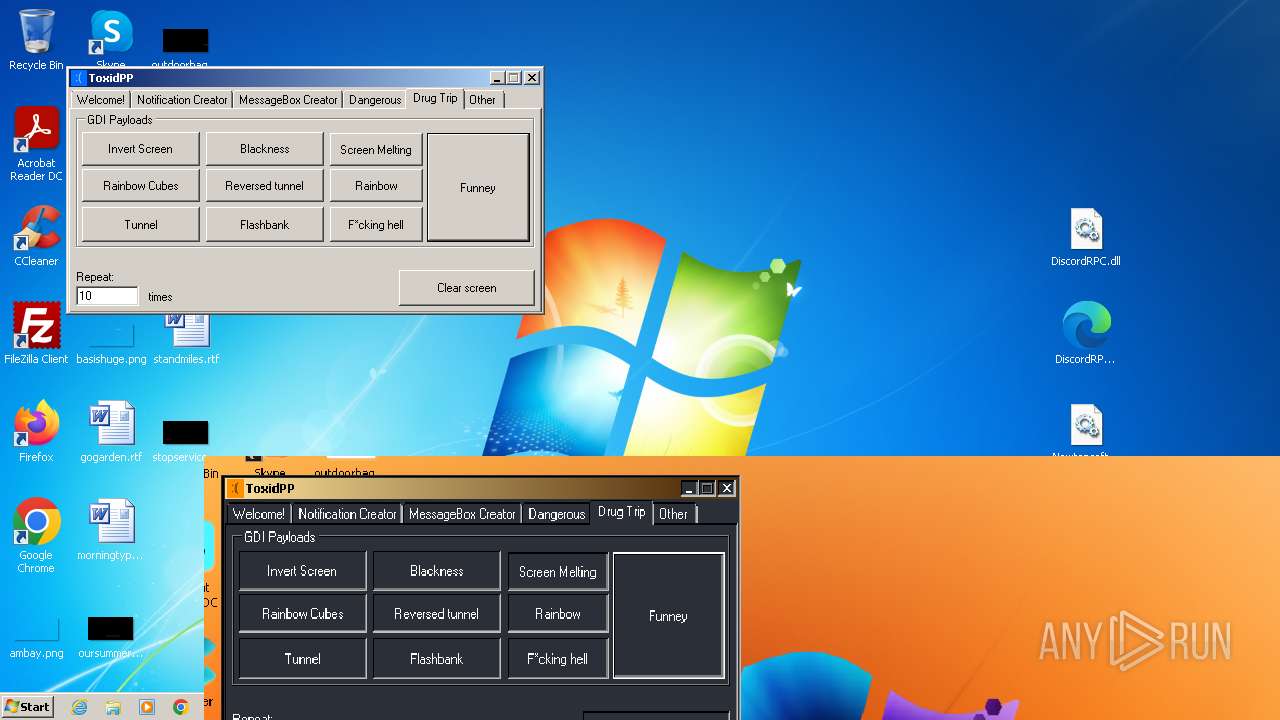Open the Windows Start menu
Image resolution: width=1280 pixels, height=720 pixels.
click(27, 706)
